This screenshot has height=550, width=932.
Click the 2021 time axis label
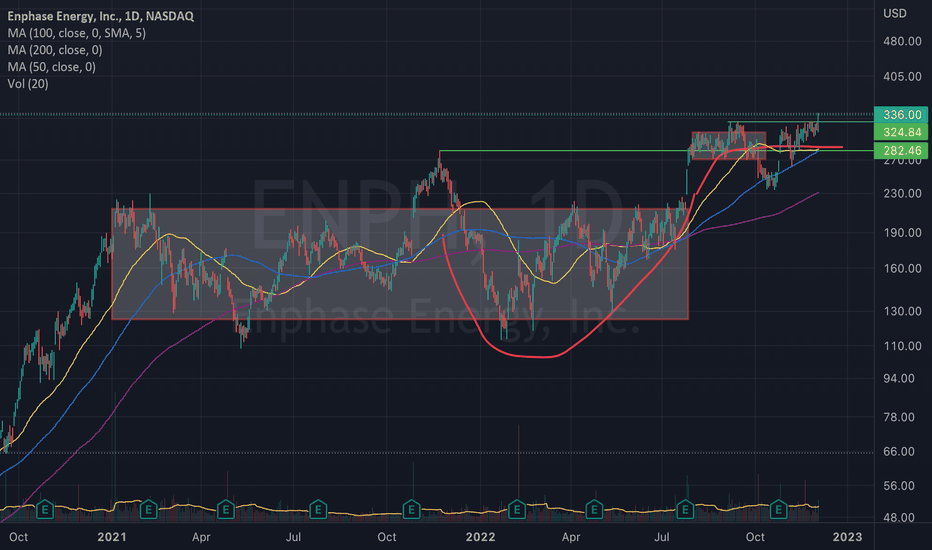pos(112,537)
